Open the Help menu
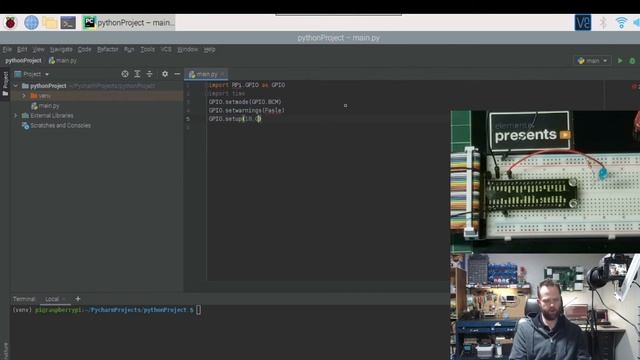Image resolution: width=640 pixels, height=360 pixels. point(209,49)
